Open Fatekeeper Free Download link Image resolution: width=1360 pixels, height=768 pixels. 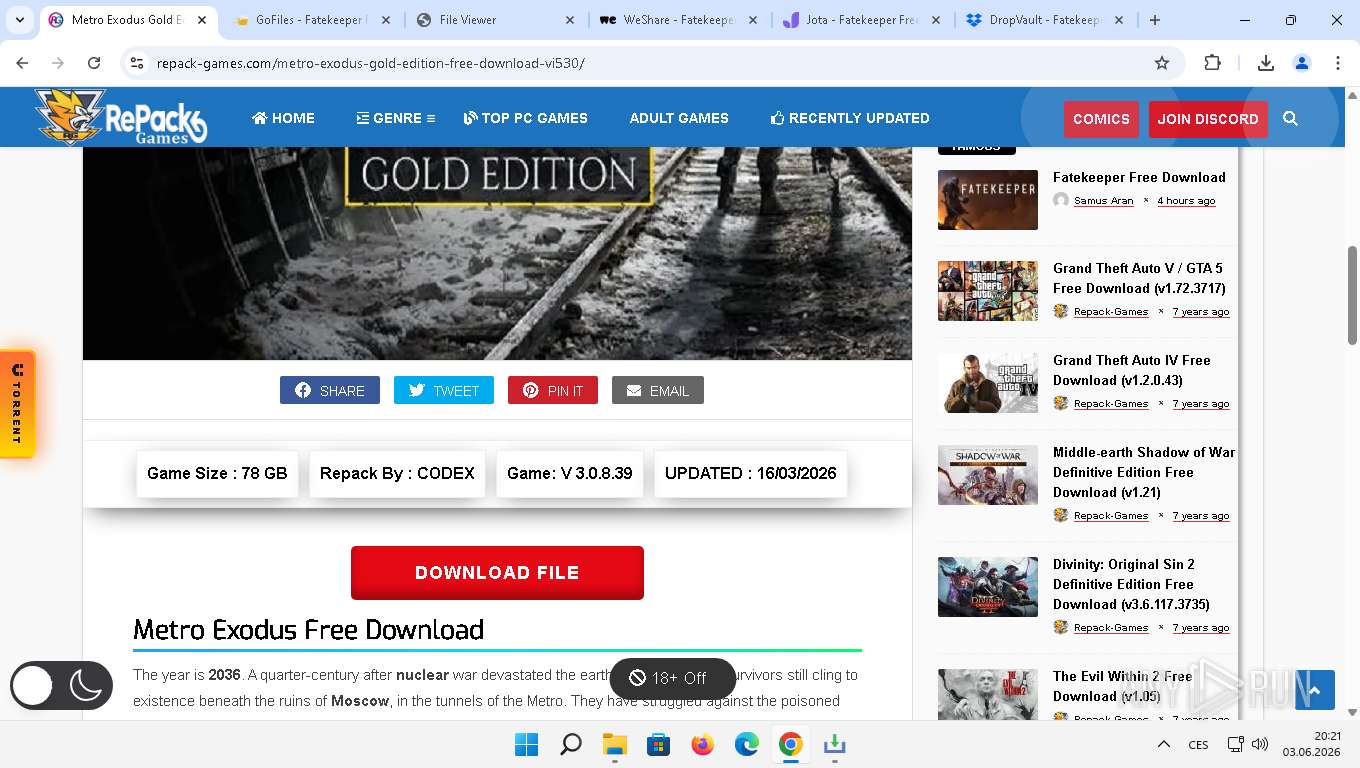pos(1139,177)
